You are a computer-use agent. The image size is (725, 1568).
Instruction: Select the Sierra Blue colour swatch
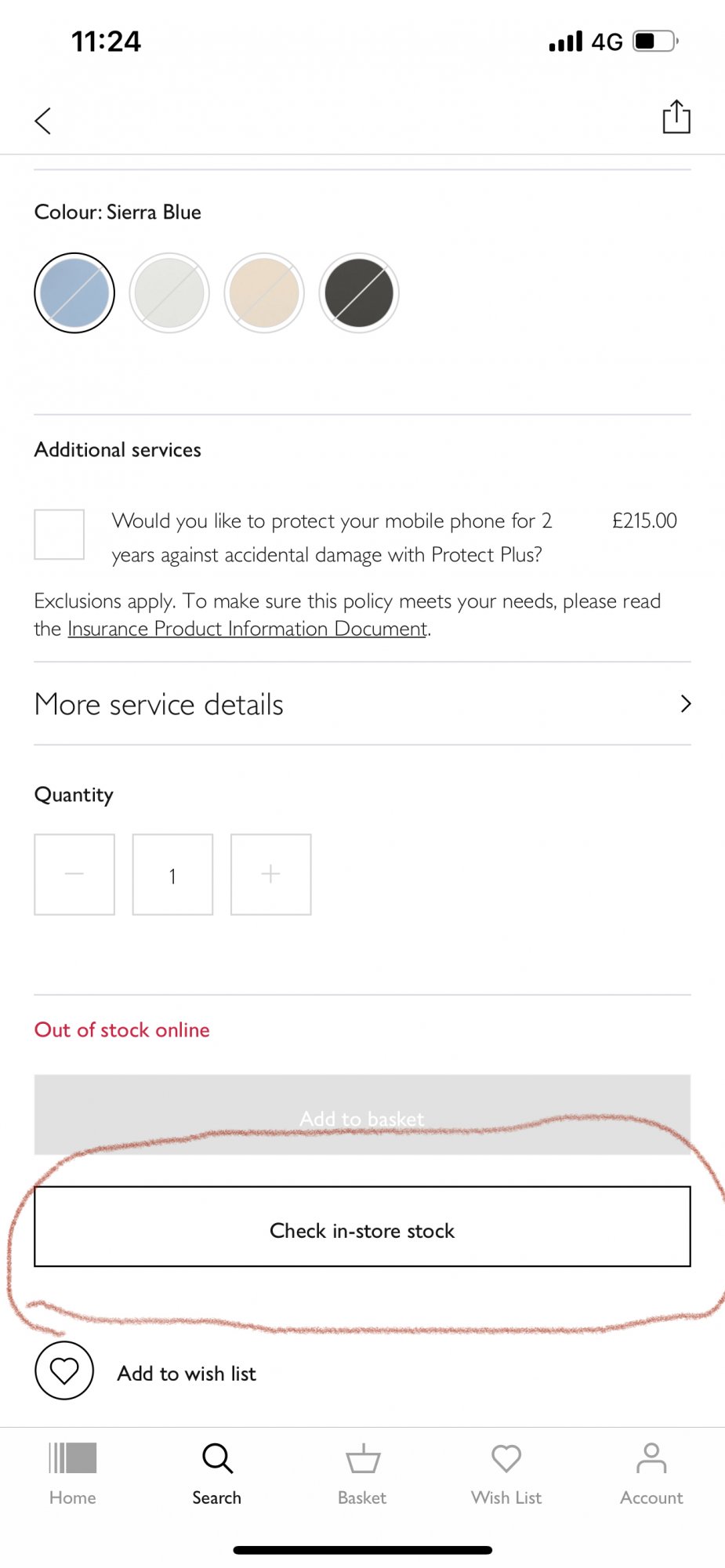click(74, 293)
